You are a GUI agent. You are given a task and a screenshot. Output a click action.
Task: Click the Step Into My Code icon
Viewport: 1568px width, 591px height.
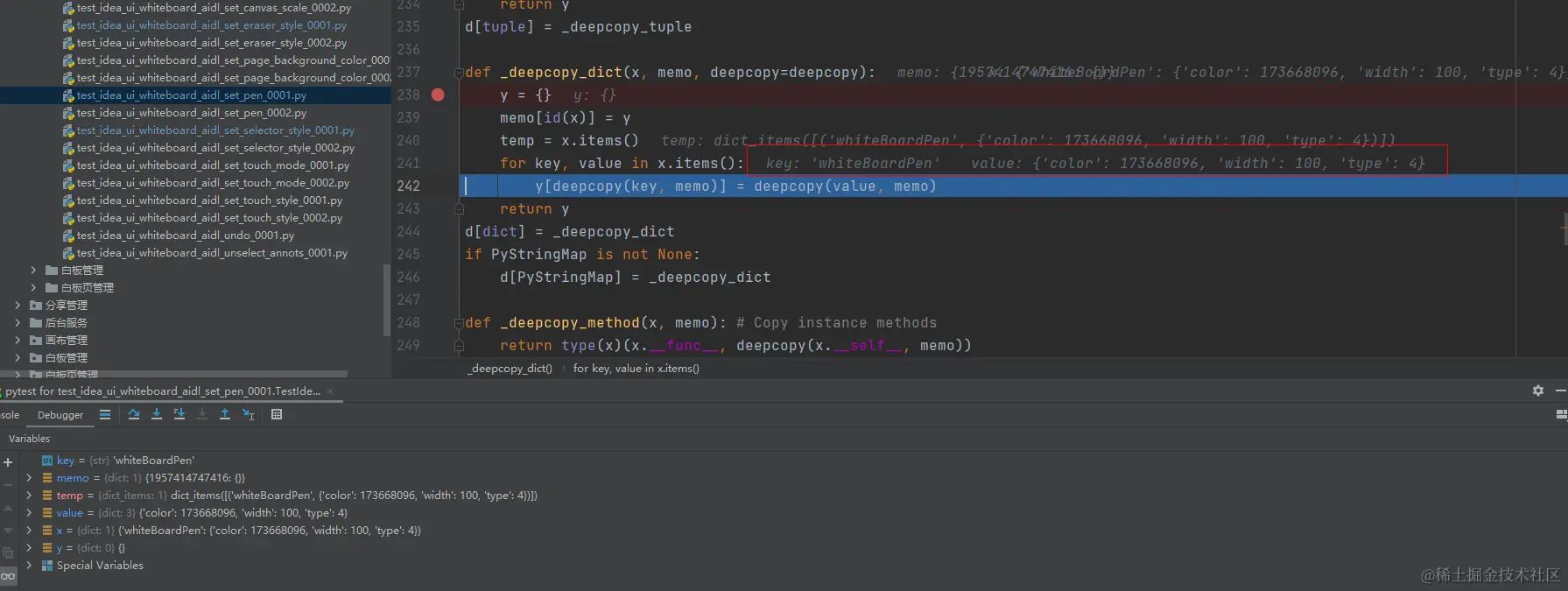179,414
